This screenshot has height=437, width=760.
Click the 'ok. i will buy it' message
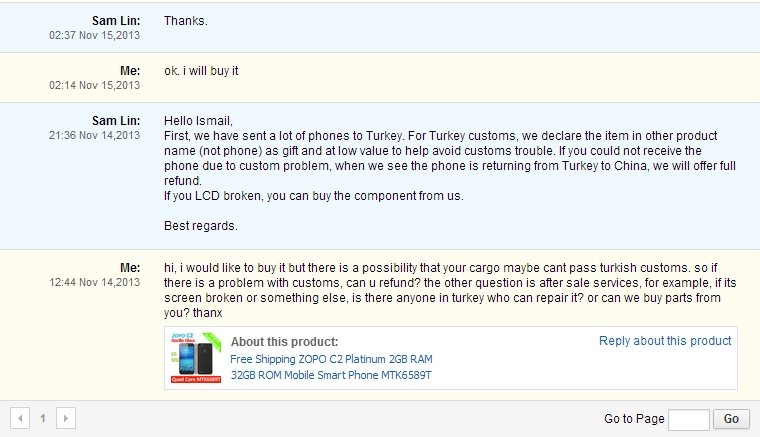(201, 70)
